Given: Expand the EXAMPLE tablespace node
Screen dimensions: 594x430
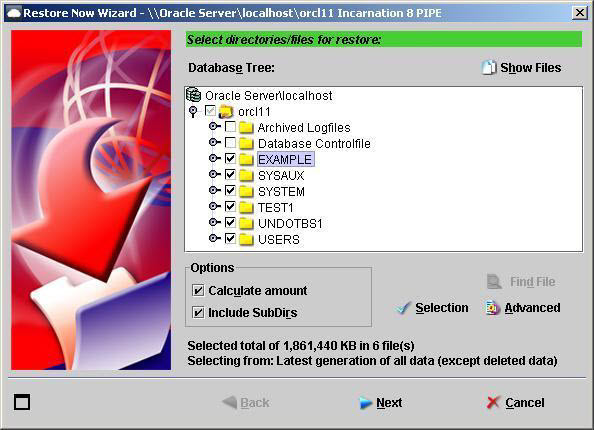Looking at the screenshot, I should 214,158.
